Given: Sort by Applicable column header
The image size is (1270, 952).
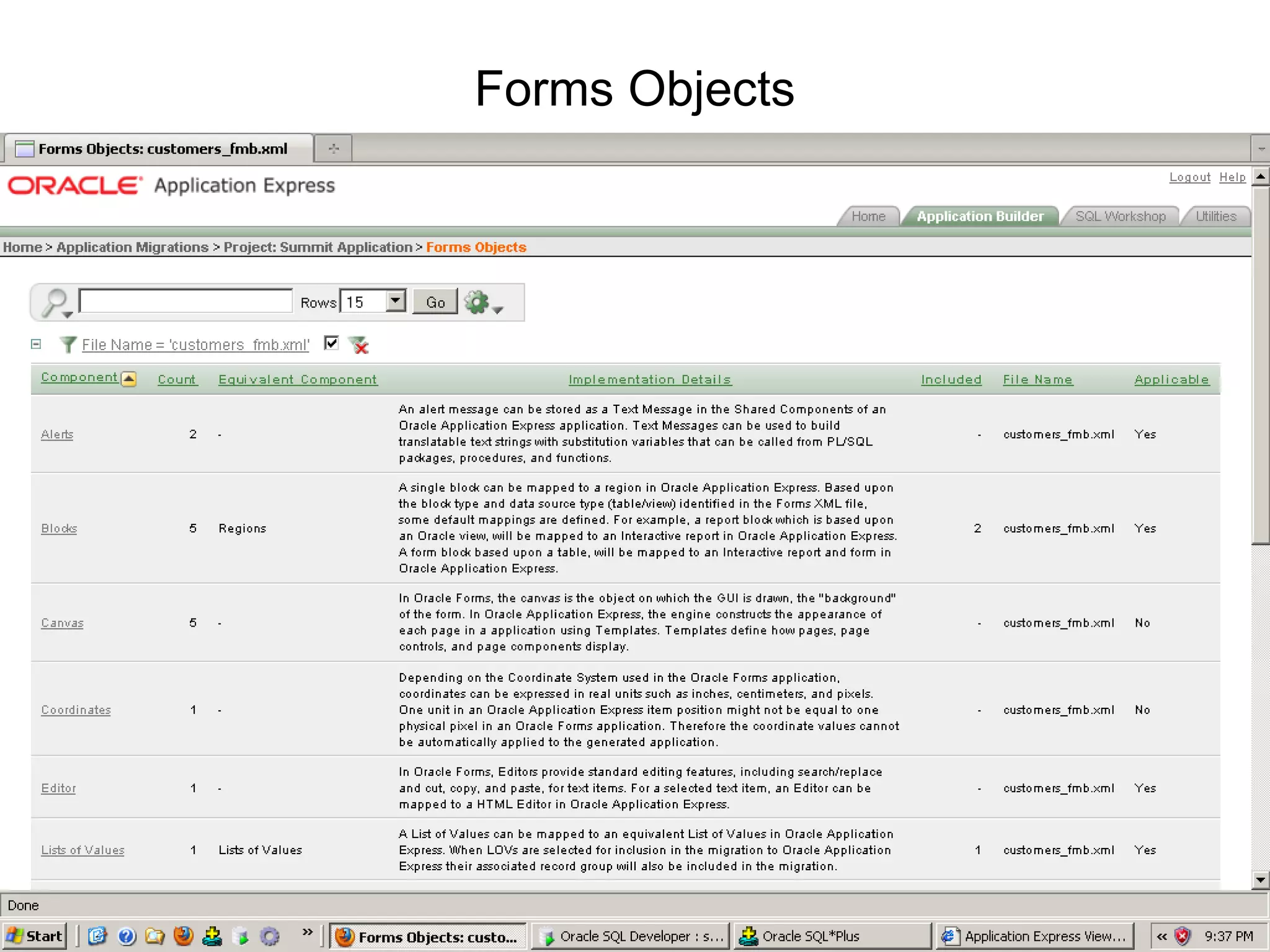Looking at the screenshot, I should point(1171,379).
